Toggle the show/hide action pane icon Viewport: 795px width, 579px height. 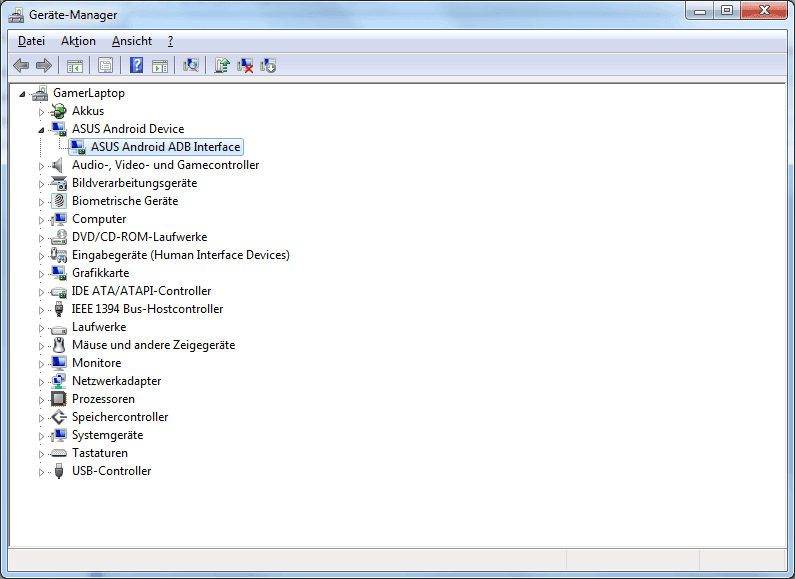pos(160,65)
